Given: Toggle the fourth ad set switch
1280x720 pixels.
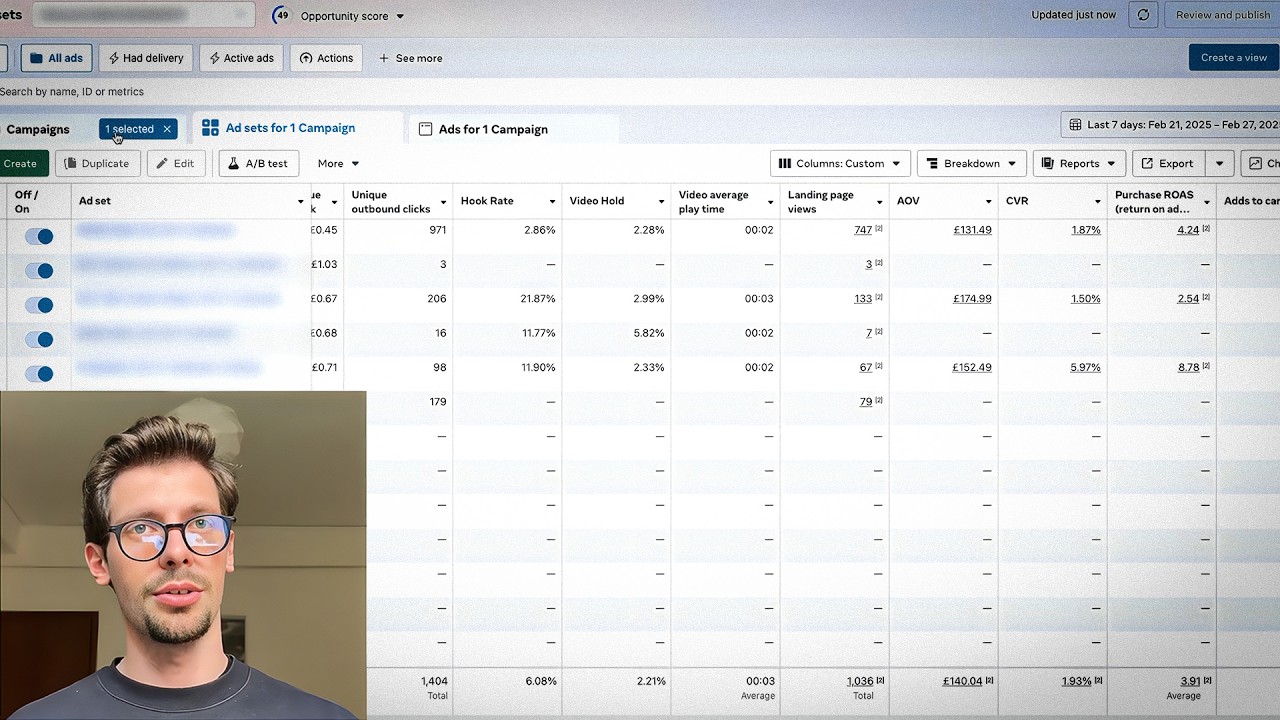Looking at the screenshot, I should [x=39, y=339].
